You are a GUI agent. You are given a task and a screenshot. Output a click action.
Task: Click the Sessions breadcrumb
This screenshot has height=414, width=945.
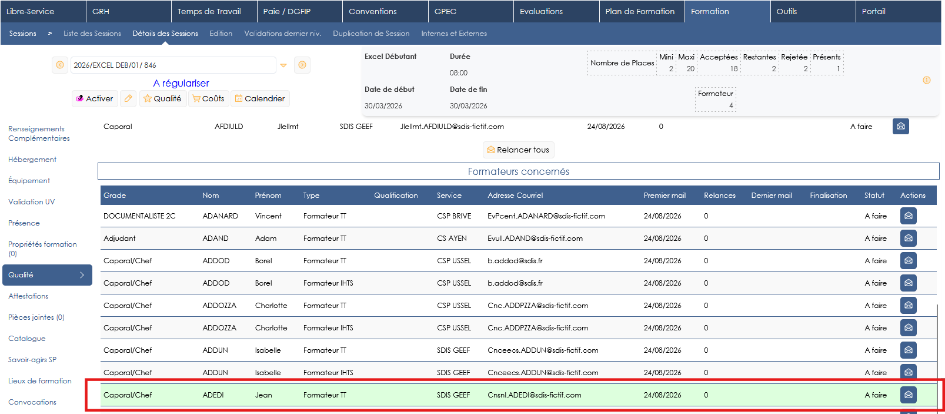click(x=22, y=34)
